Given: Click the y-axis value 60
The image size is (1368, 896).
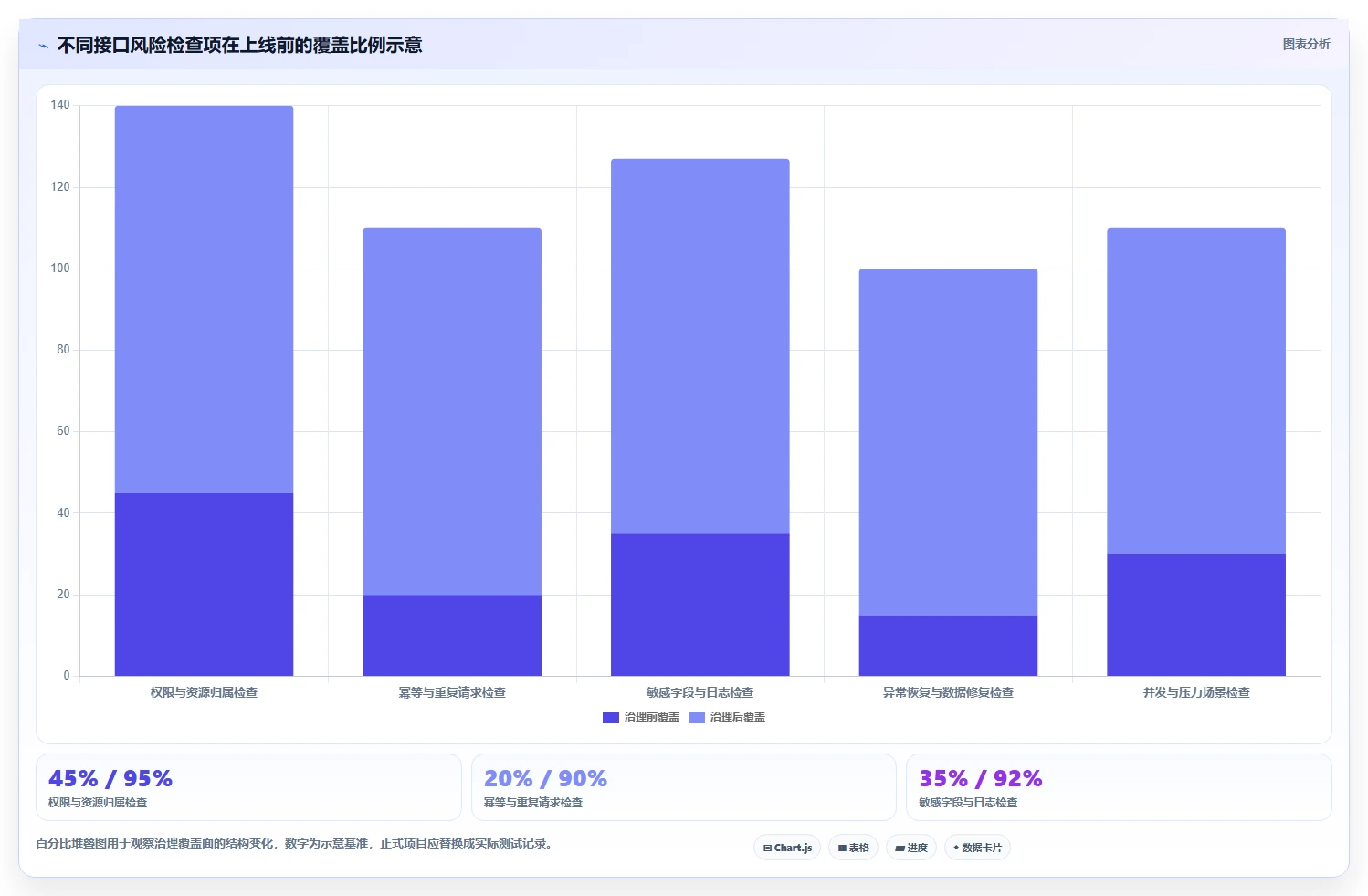Looking at the screenshot, I should click(x=63, y=430).
